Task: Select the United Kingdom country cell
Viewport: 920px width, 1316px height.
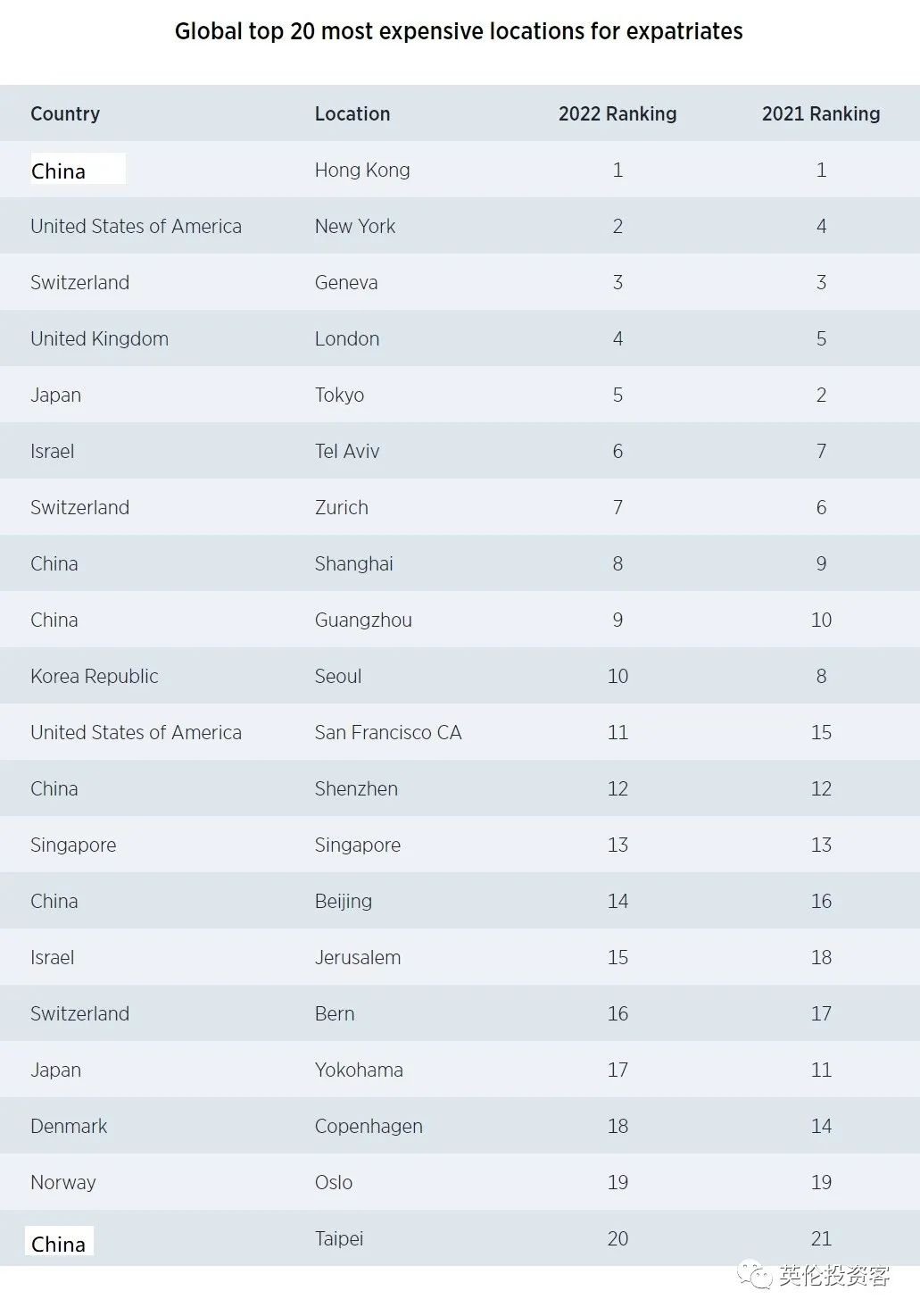Action: pos(99,338)
